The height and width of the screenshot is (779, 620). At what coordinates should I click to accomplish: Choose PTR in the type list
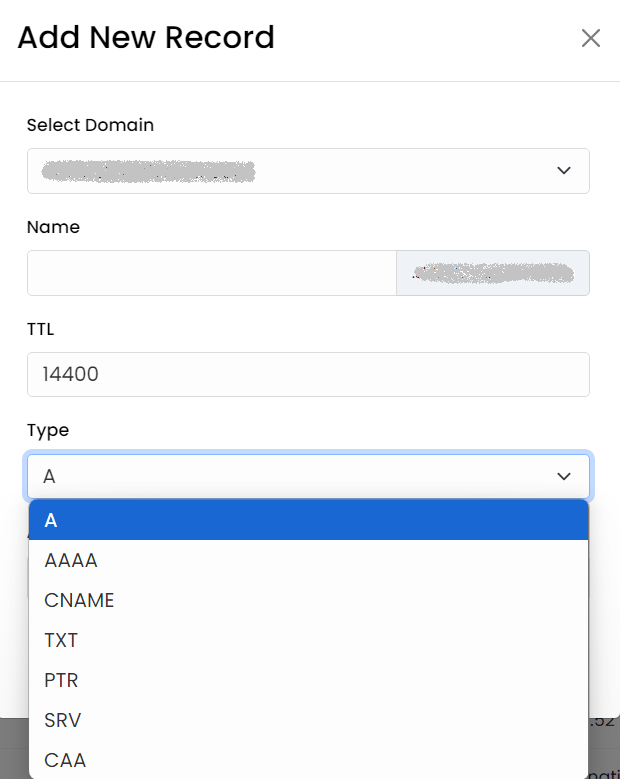coord(309,680)
